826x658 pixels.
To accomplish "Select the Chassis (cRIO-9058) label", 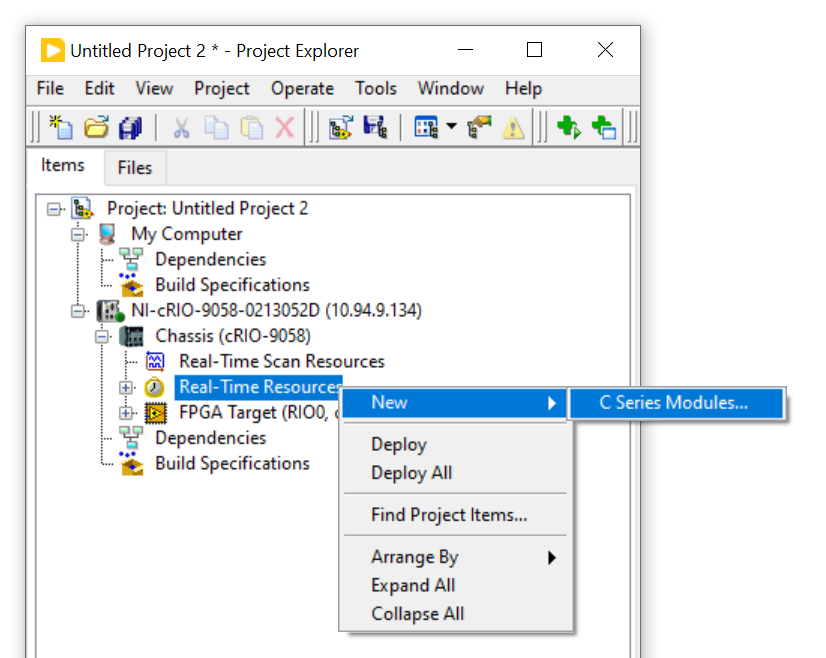I will (233, 336).
